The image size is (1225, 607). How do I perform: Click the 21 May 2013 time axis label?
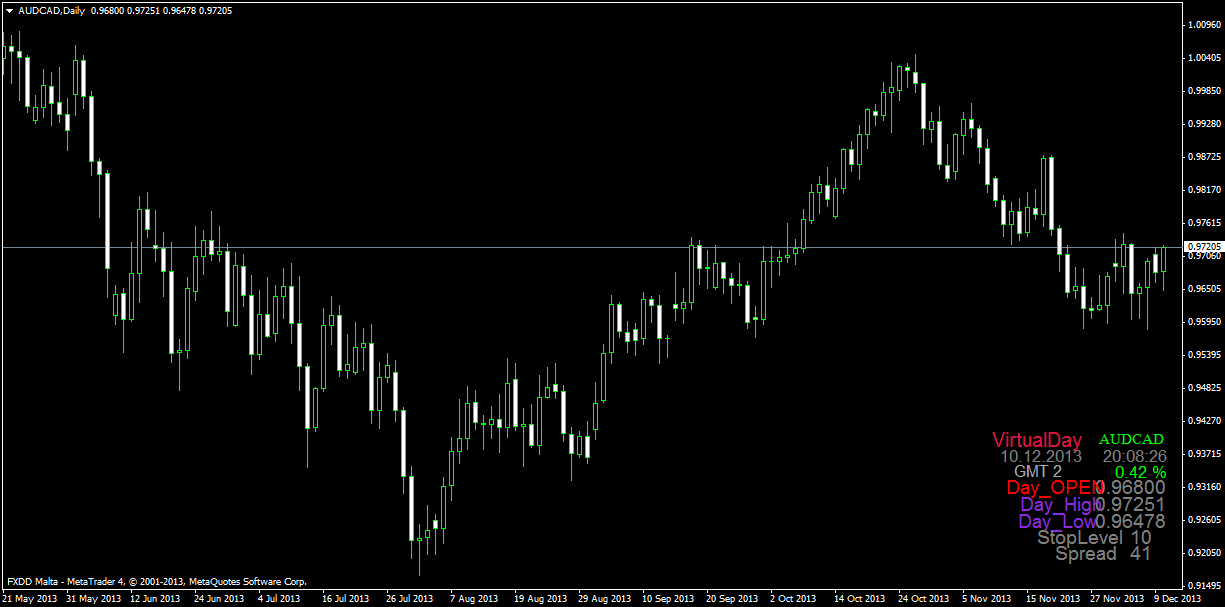[x=30, y=599]
